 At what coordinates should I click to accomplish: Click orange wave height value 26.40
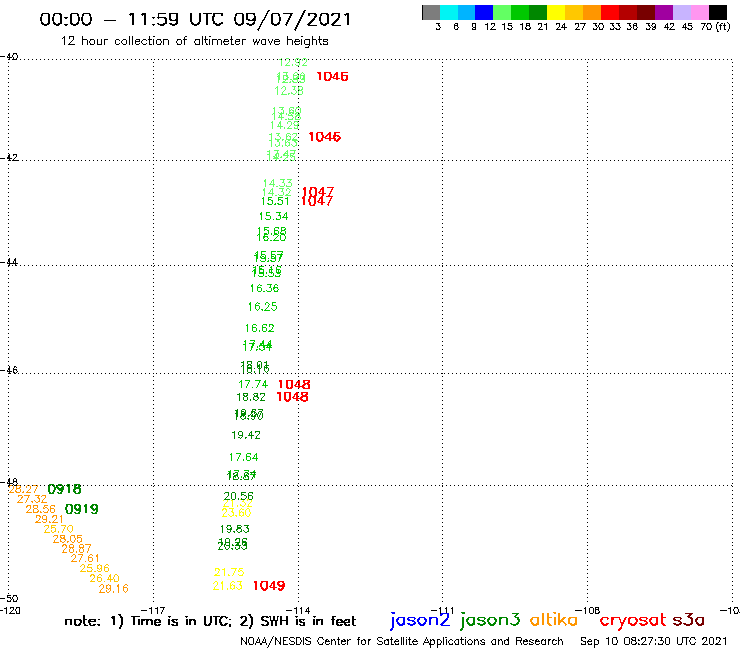(104, 578)
